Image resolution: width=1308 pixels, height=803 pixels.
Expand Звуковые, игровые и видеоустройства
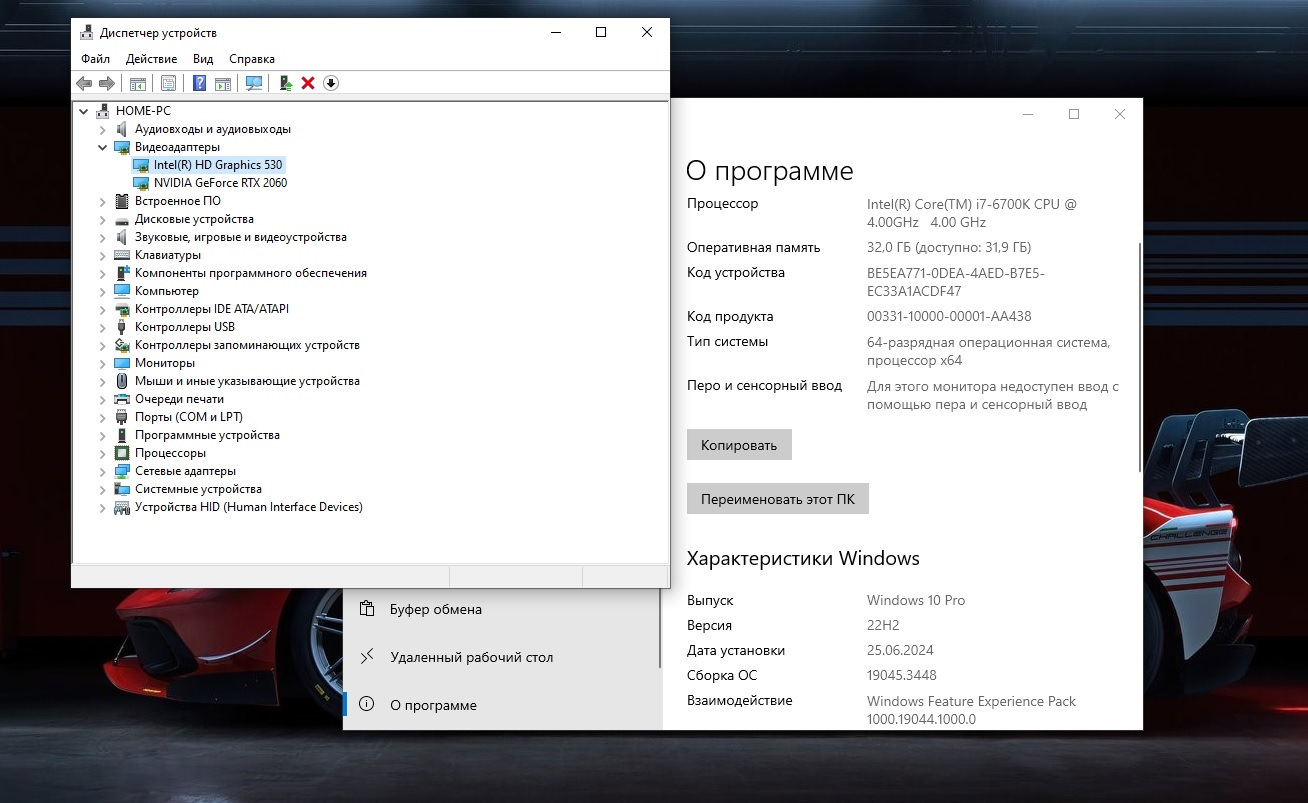pos(102,237)
